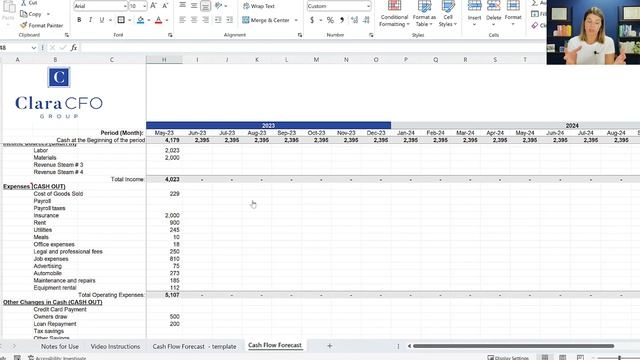Open the Alignment dialog launcher

300,35
